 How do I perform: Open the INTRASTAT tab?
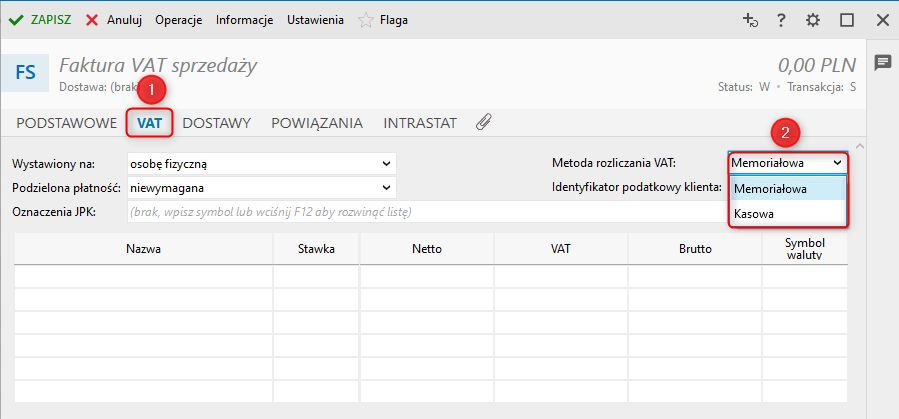point(420,123)
